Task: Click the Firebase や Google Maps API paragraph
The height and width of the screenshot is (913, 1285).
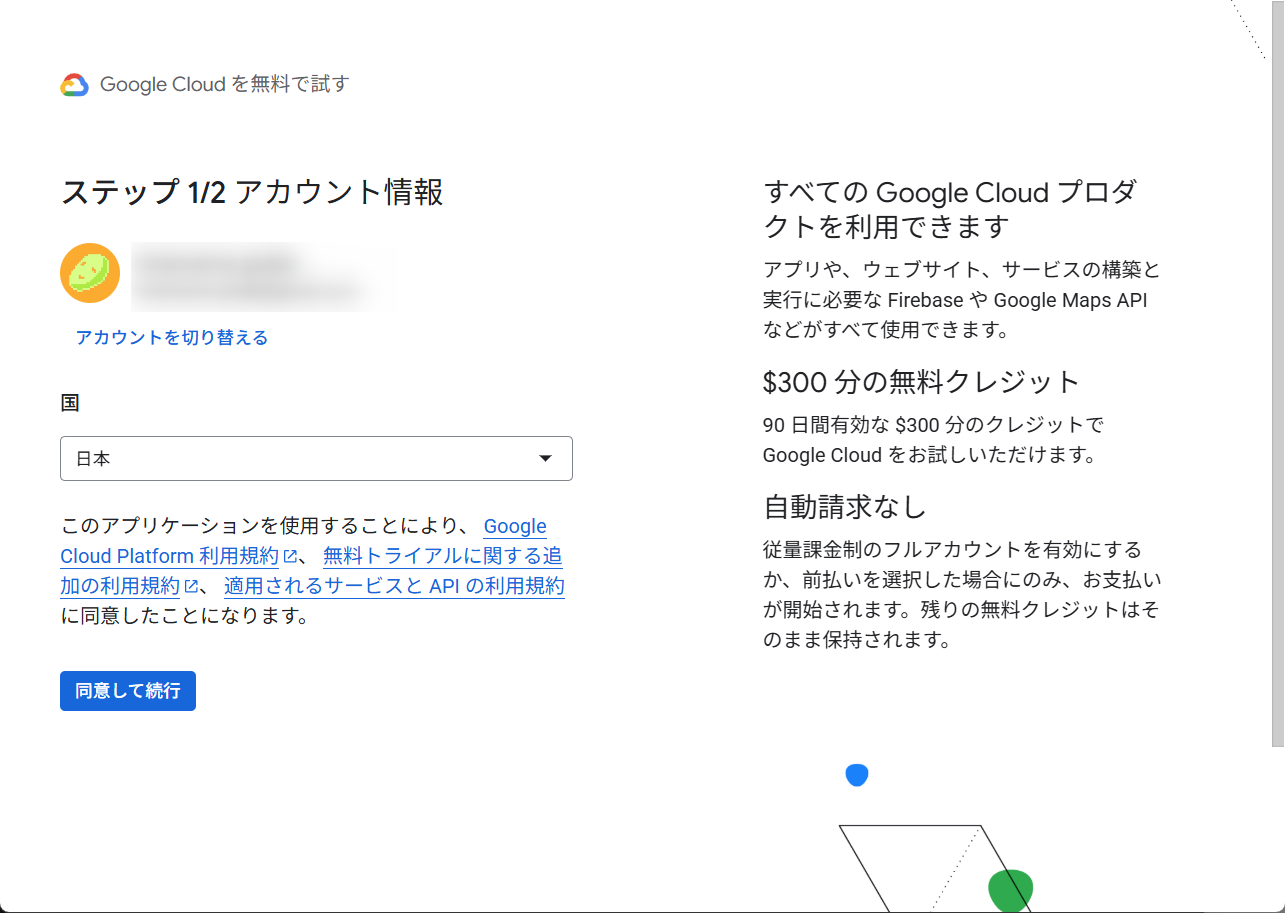Action: (x=962, y=300)
